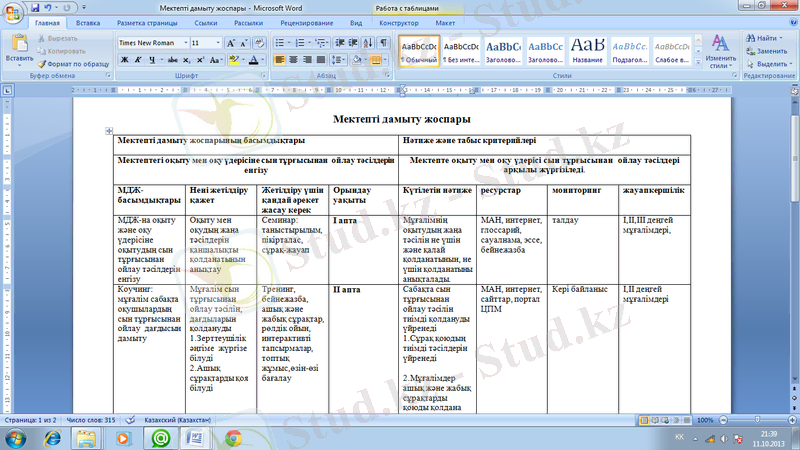The height and width of the screenshot is (450, 800).
Task: Open Google Chrome from the taskbar
Action: click(x=233, y=438)
